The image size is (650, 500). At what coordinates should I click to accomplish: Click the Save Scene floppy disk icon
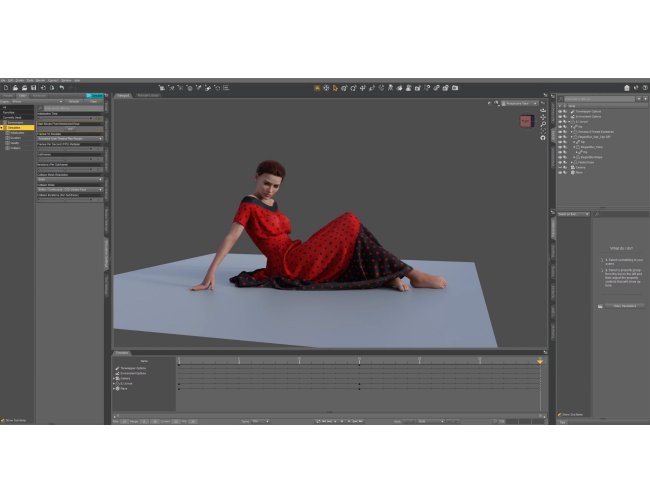[x=34, y=88]
